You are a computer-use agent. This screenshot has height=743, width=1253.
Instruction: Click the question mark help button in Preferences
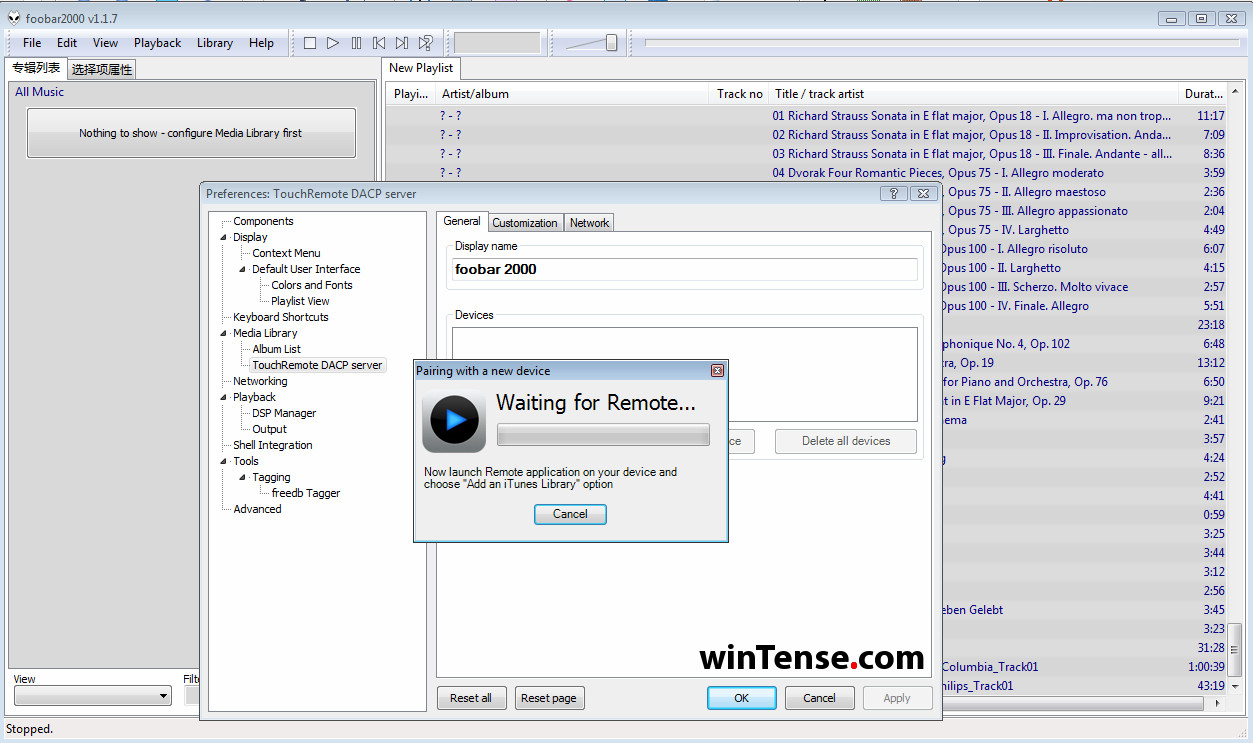point(893,194)
